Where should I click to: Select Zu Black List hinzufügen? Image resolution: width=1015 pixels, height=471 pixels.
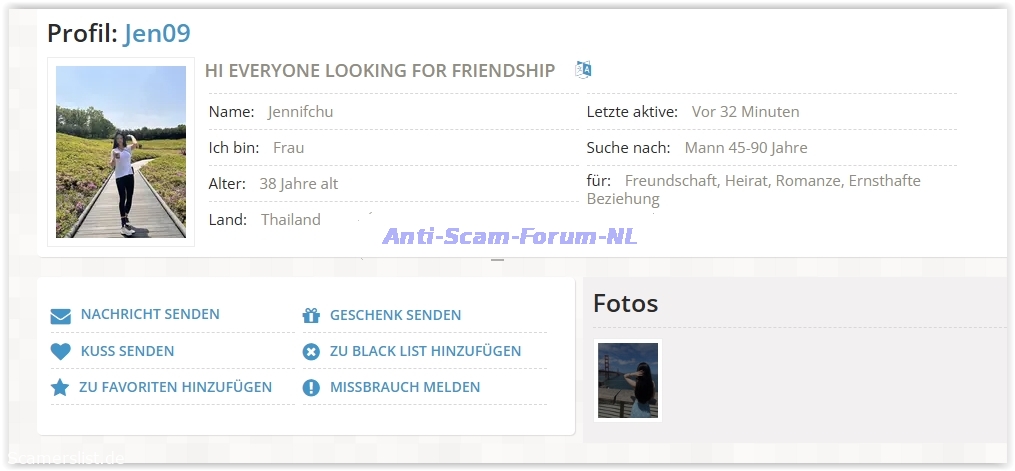coord(425,351)
